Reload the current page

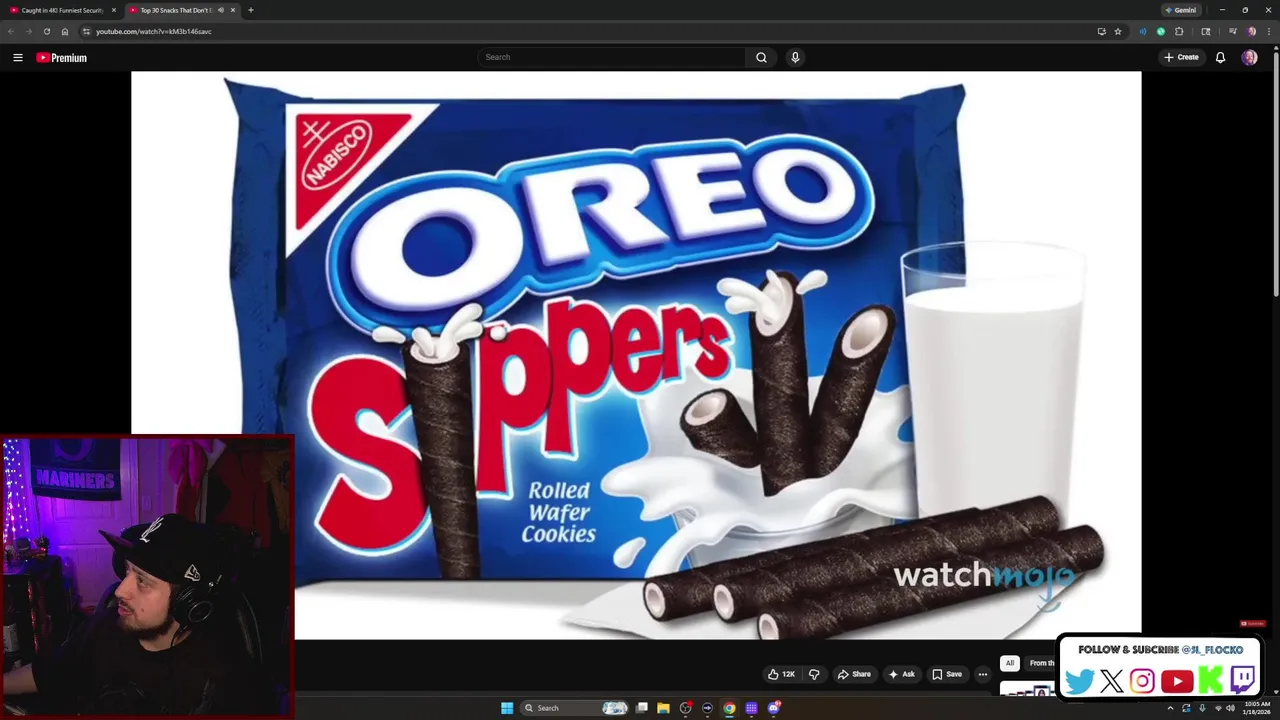[x=46, y=31]
